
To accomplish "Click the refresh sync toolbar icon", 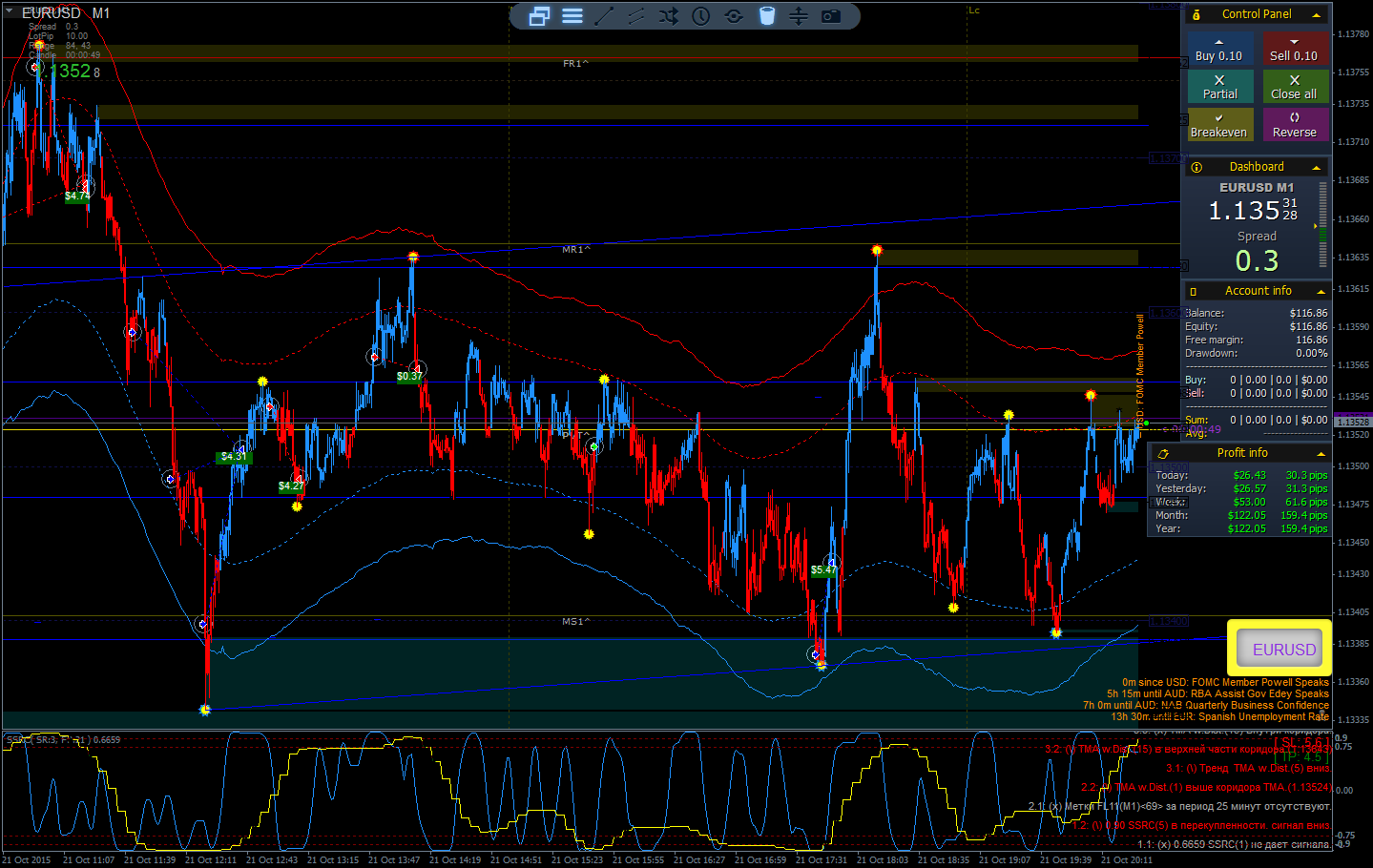I will pyautogui.click(x=734, y=16).
